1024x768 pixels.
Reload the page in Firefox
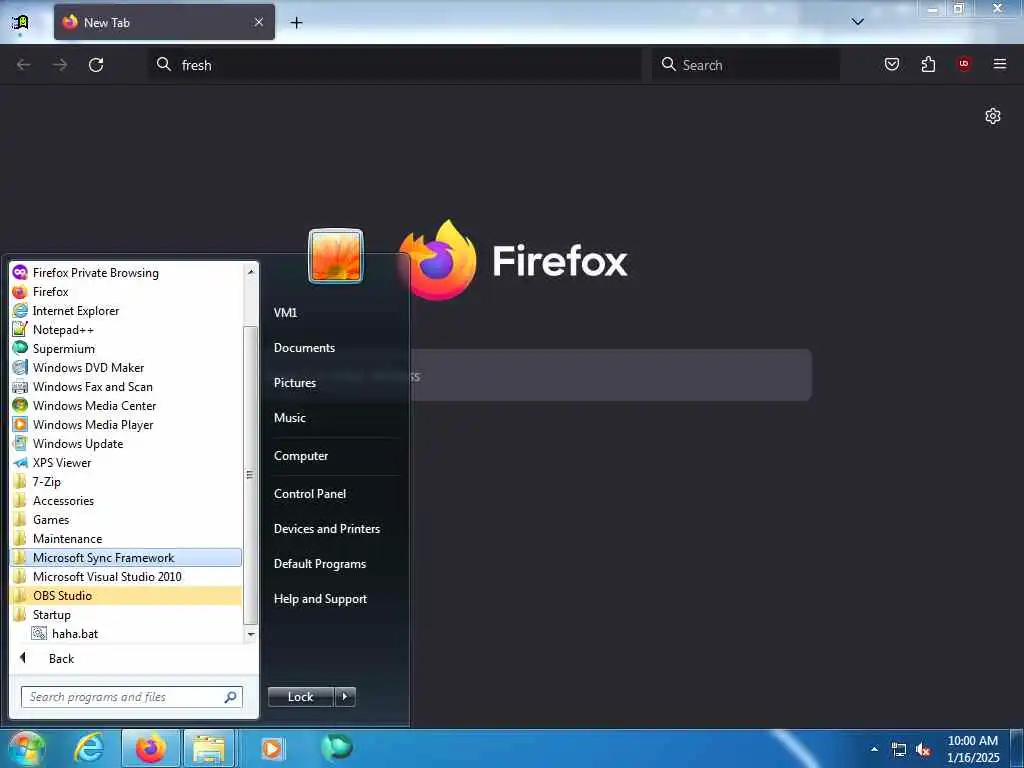(x=96, y=65)
